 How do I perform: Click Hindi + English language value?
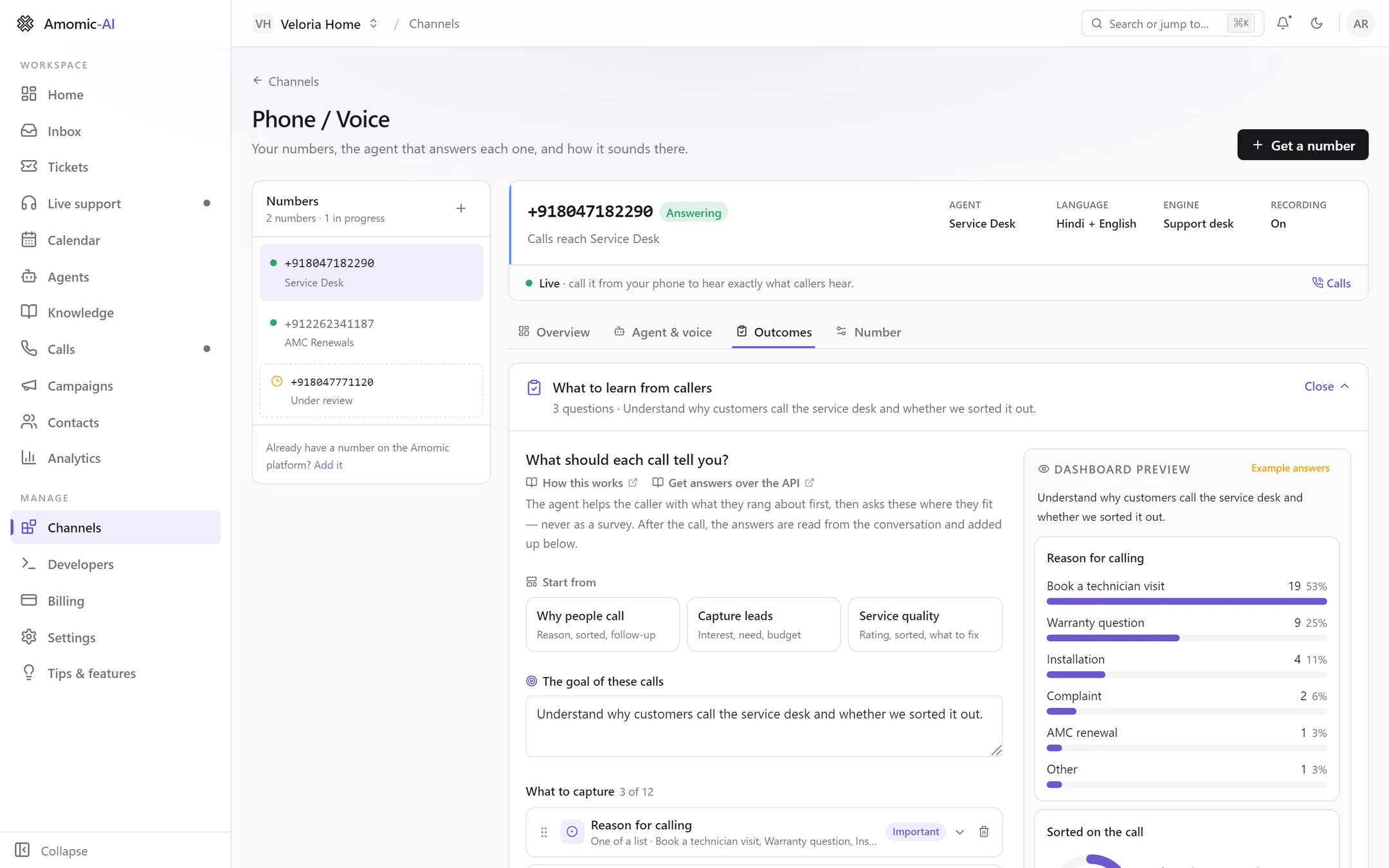tap(1096, 224)
